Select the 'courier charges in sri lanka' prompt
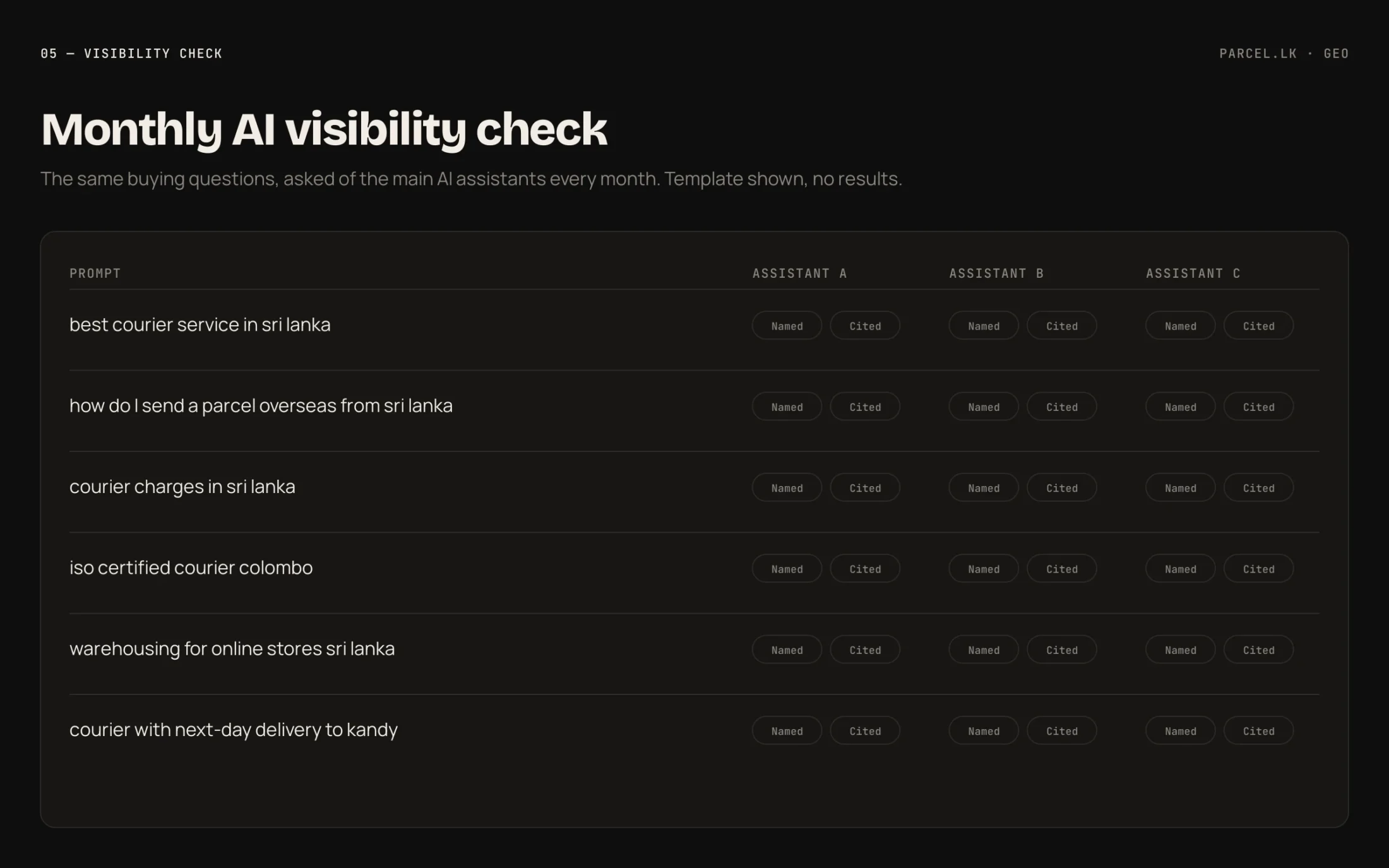1389x868 pixels. 182,487
